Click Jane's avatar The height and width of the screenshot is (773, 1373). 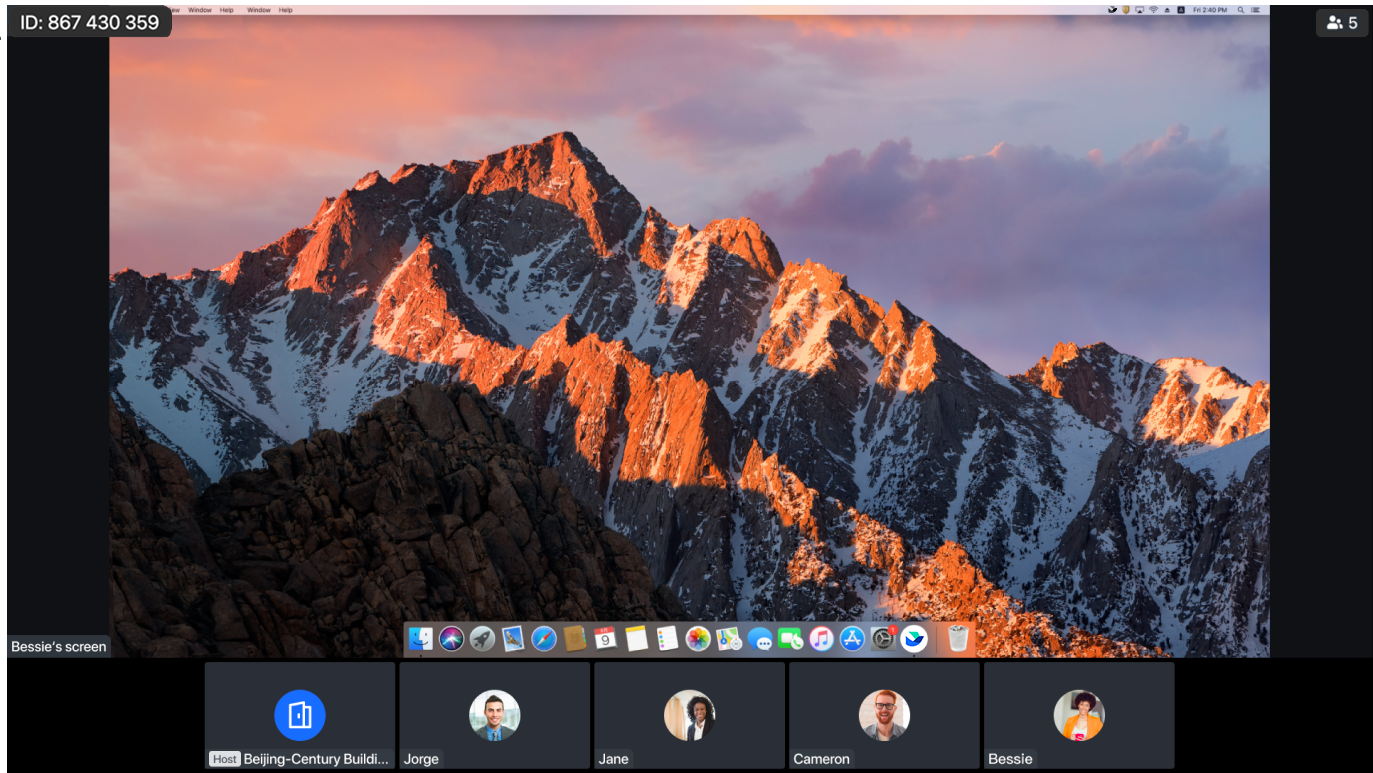[x=689, y=715]
